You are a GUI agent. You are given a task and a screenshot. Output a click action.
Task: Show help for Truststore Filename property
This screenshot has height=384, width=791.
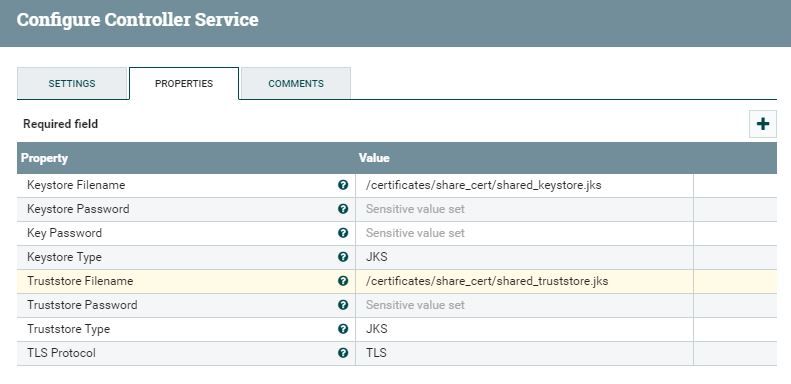(343, 281)
